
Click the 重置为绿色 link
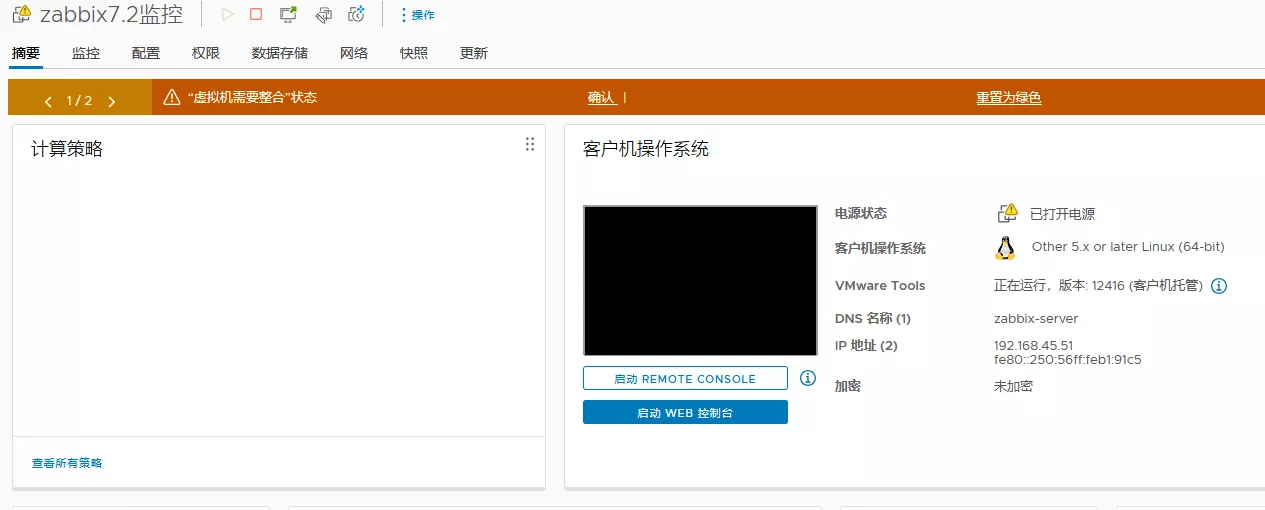click(1008, 97)
